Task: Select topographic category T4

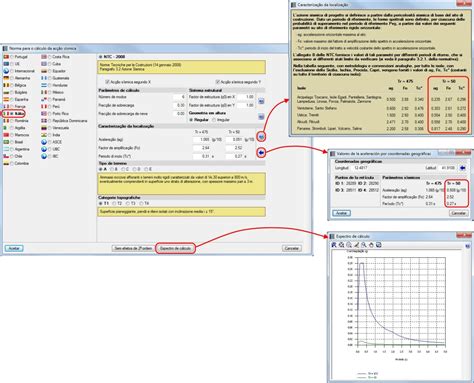Action: pyautogui.click(x=141, y=203)
